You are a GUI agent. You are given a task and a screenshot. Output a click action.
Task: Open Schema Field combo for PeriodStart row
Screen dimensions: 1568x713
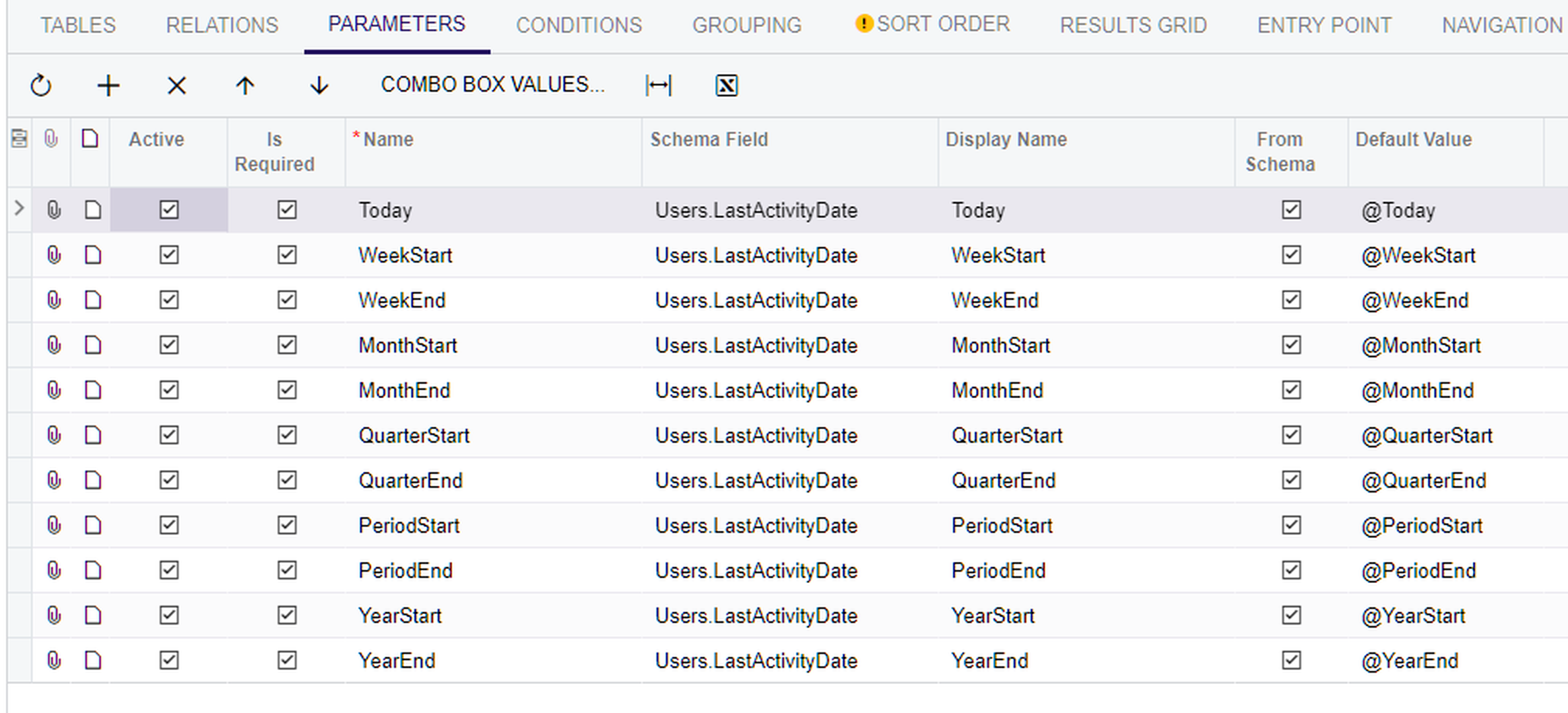pos(756,526)
